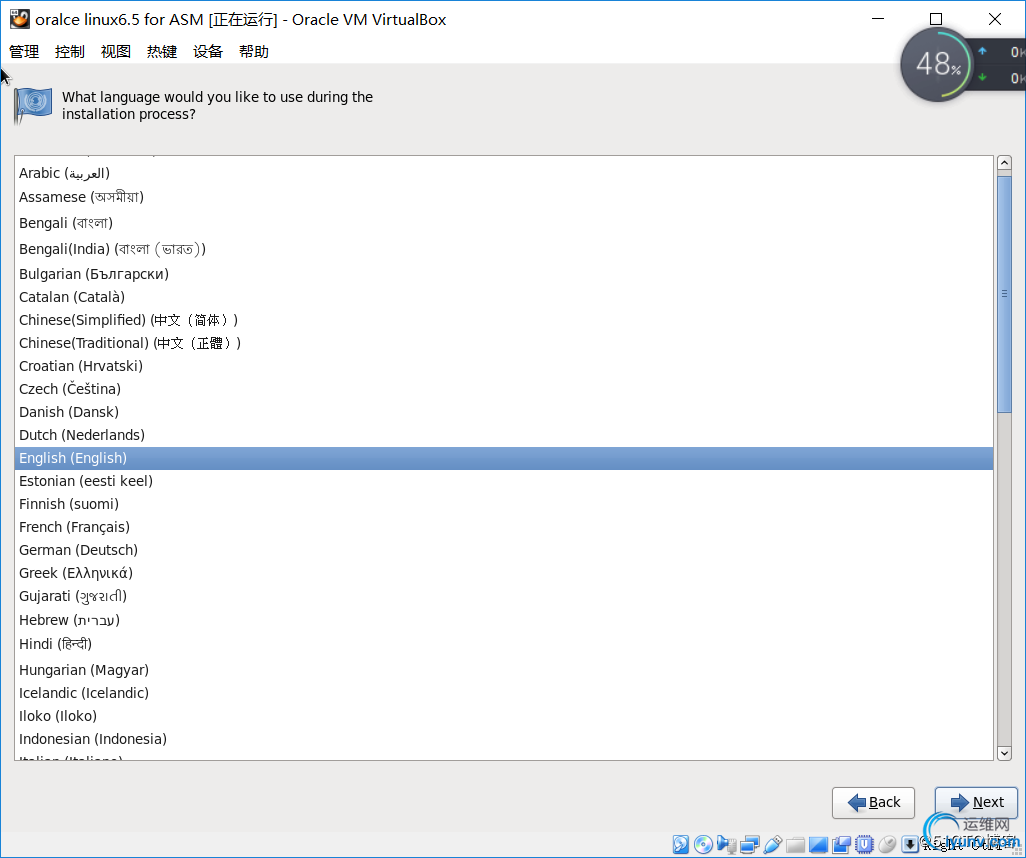1026x858 pixels.
Task: Select German (Deutsch)
Action: (x=504, y=550)
